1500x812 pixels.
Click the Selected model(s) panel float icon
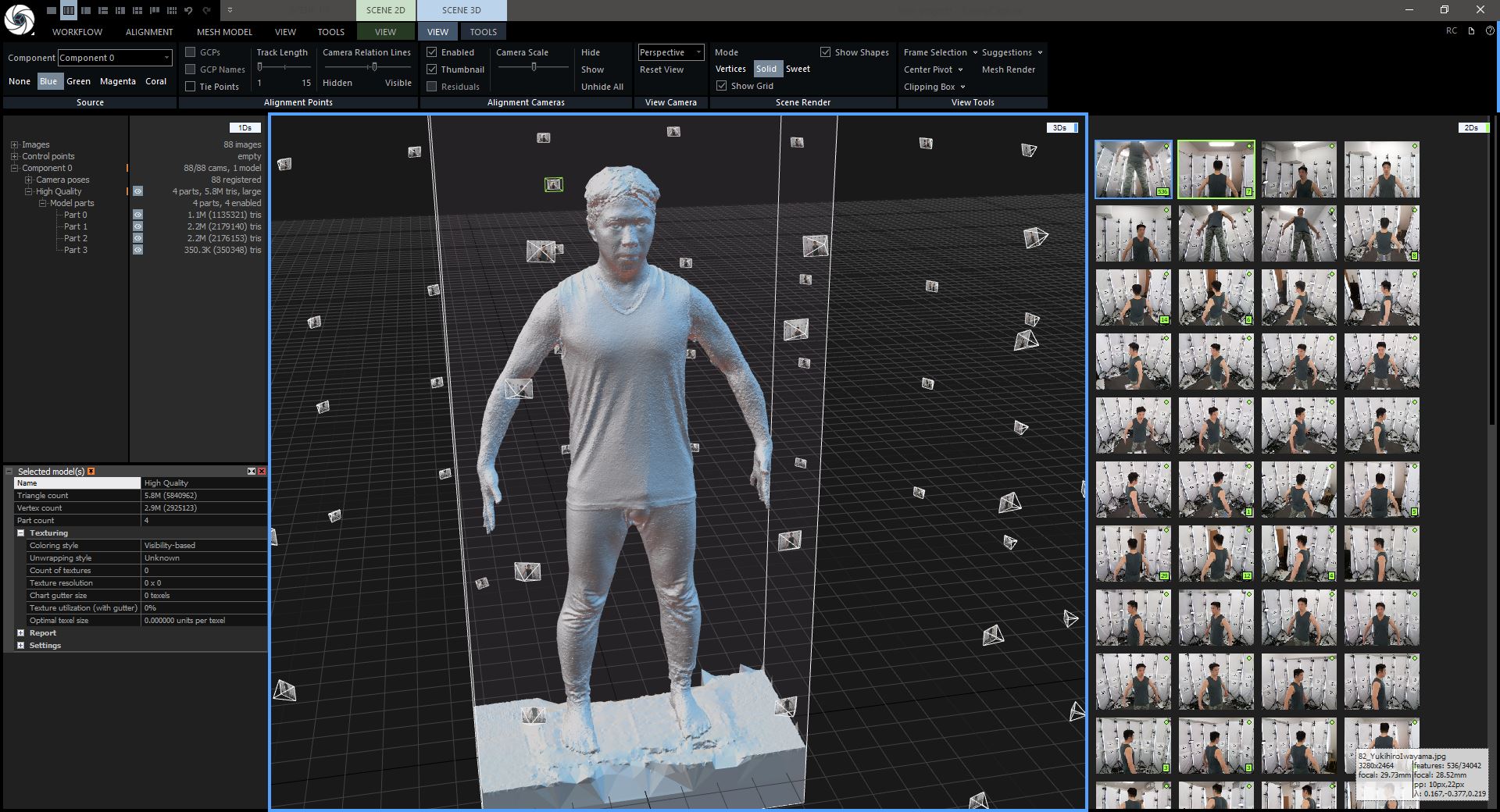252,472
